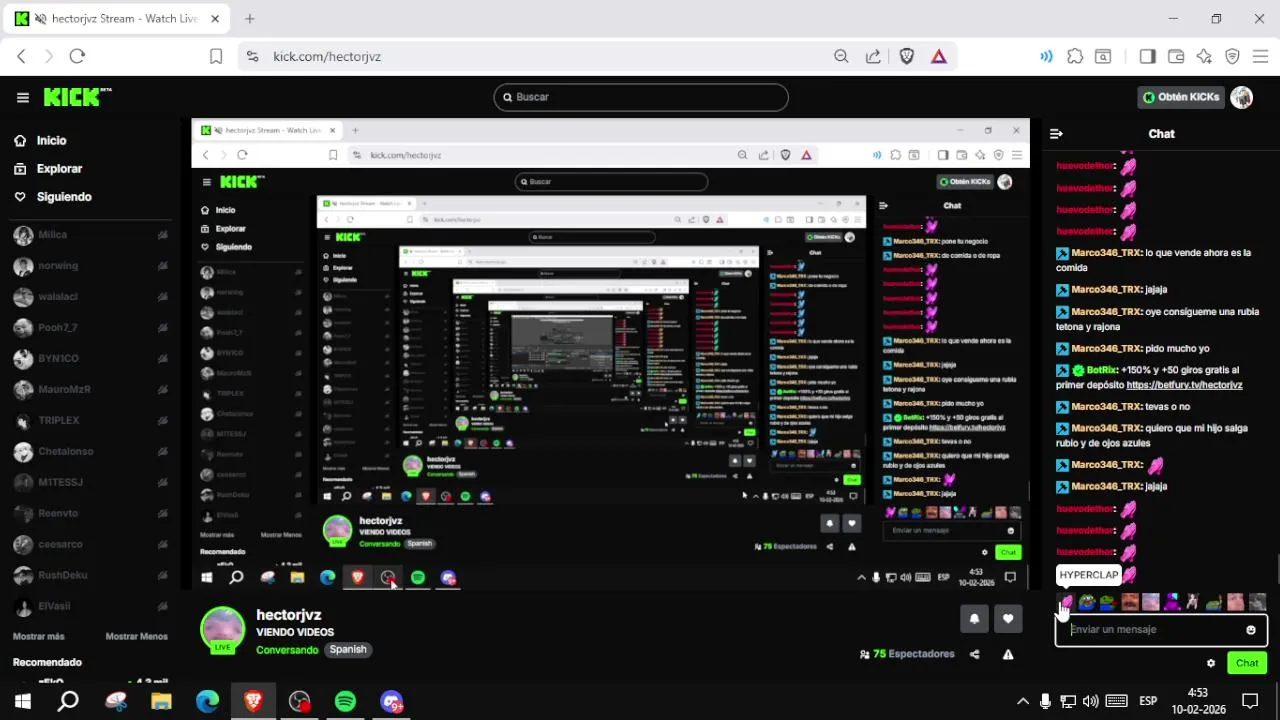Open the Windows Start menu
The height and width of the screenshot is (720, 1280).
click(x=22, y=701)
